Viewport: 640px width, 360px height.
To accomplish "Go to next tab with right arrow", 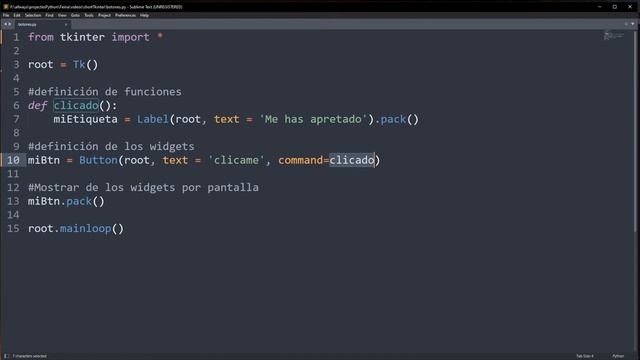I will pyautogui.click(x=10, y=24).
